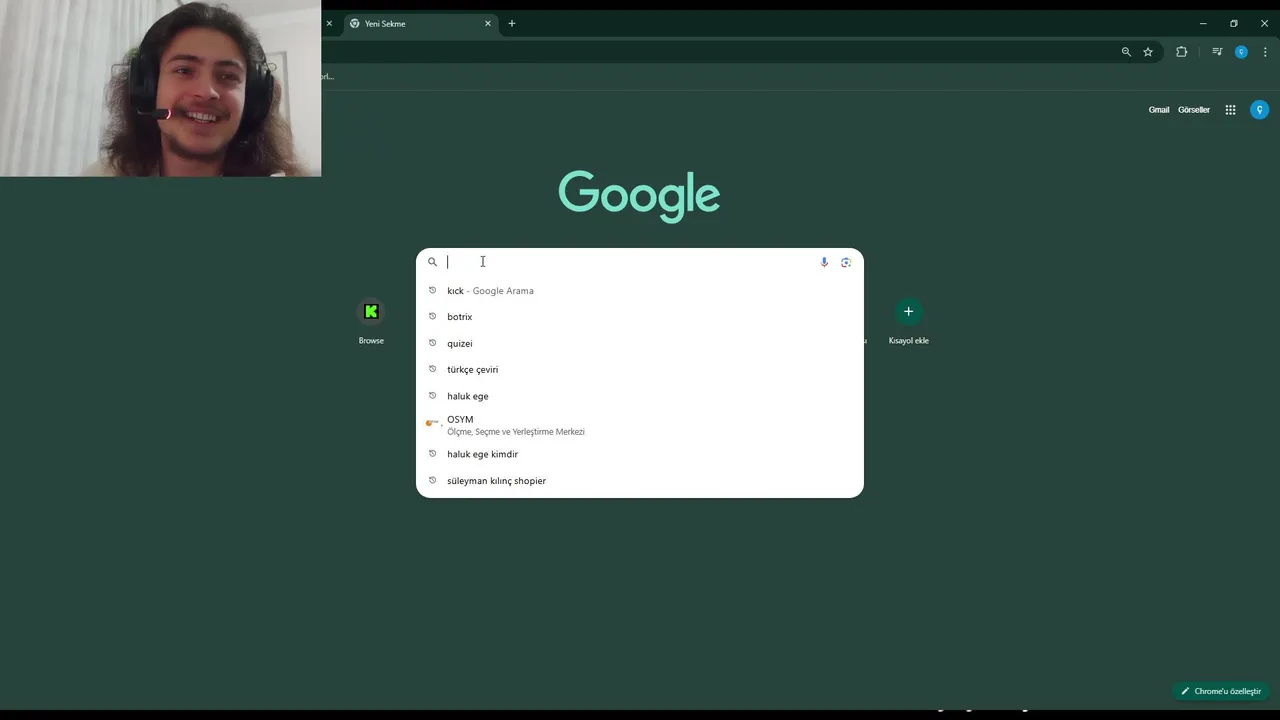This screenshot has height=720, width=1280.
Task: Click history icon beside süleyman kılınç shopier
Action: (x=433, y=481)
